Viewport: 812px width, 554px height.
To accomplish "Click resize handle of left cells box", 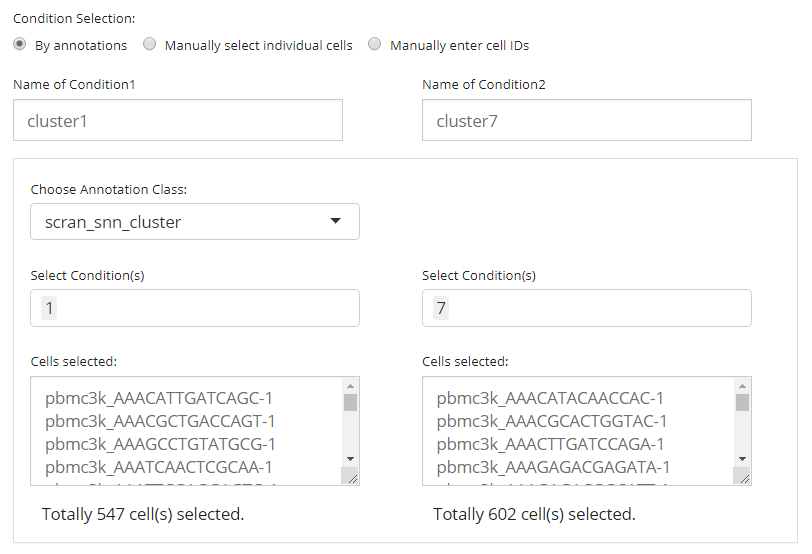I will [x=350, y=478].
